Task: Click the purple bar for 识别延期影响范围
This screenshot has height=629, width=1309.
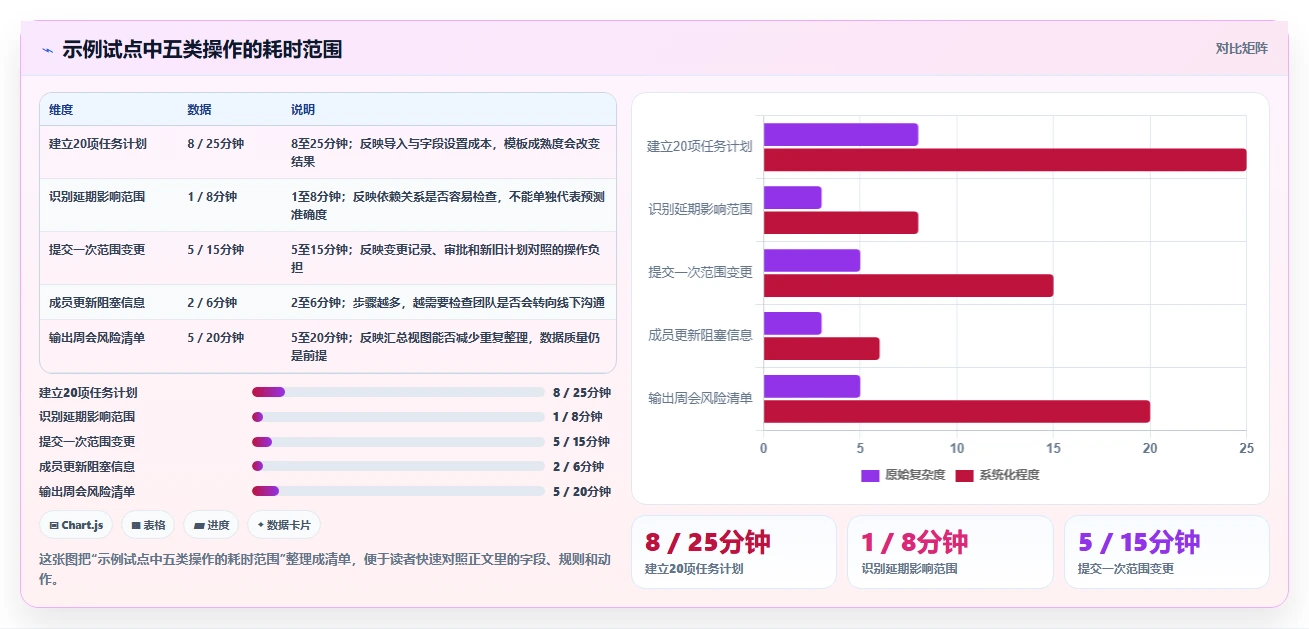Action: click(793, 197)
